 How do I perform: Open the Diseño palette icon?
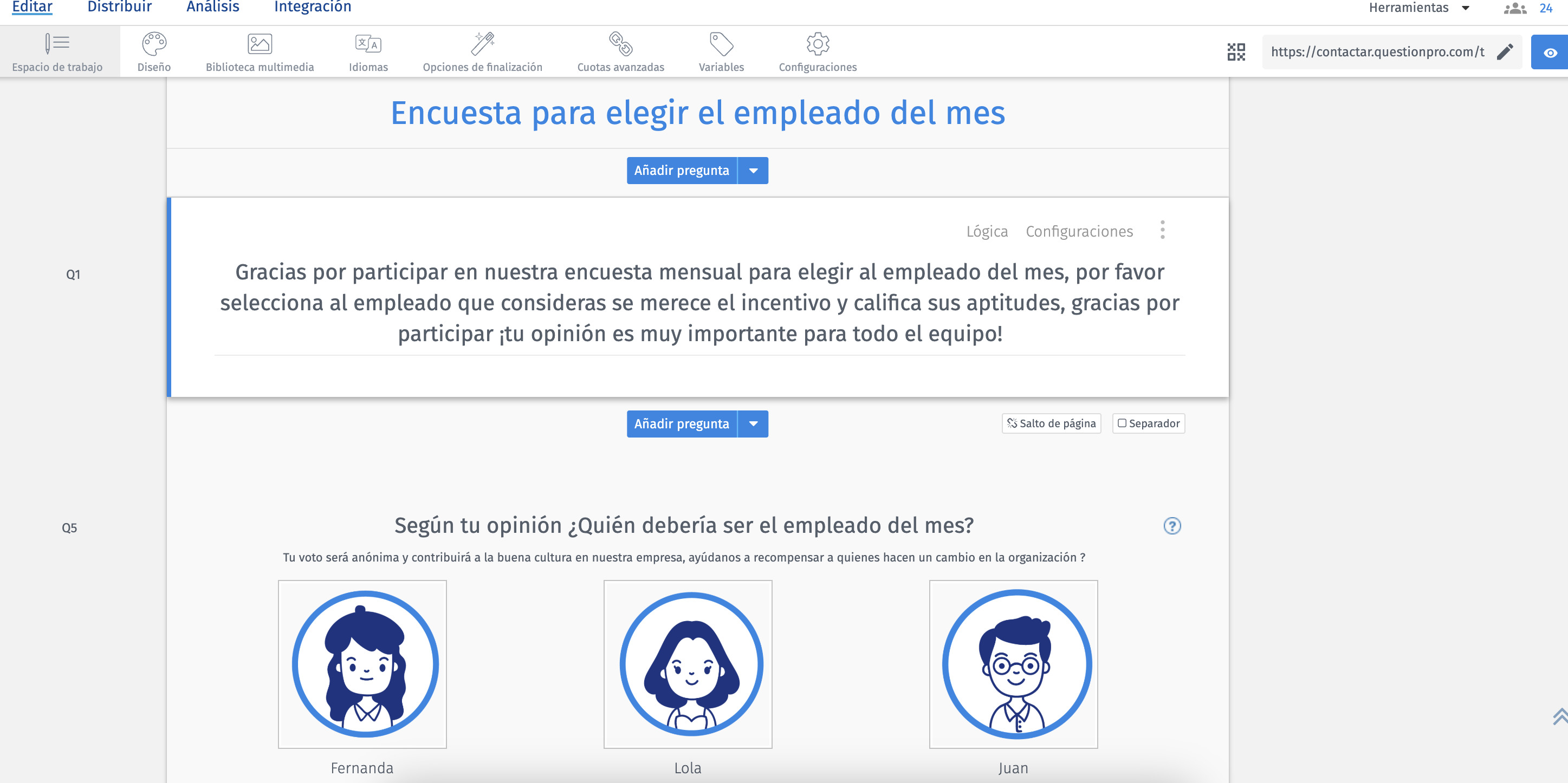(154, 44)
